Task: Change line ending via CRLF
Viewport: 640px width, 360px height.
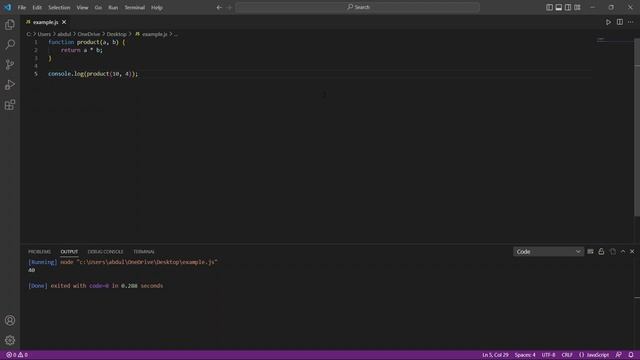Action: click(x=567, y=355)
